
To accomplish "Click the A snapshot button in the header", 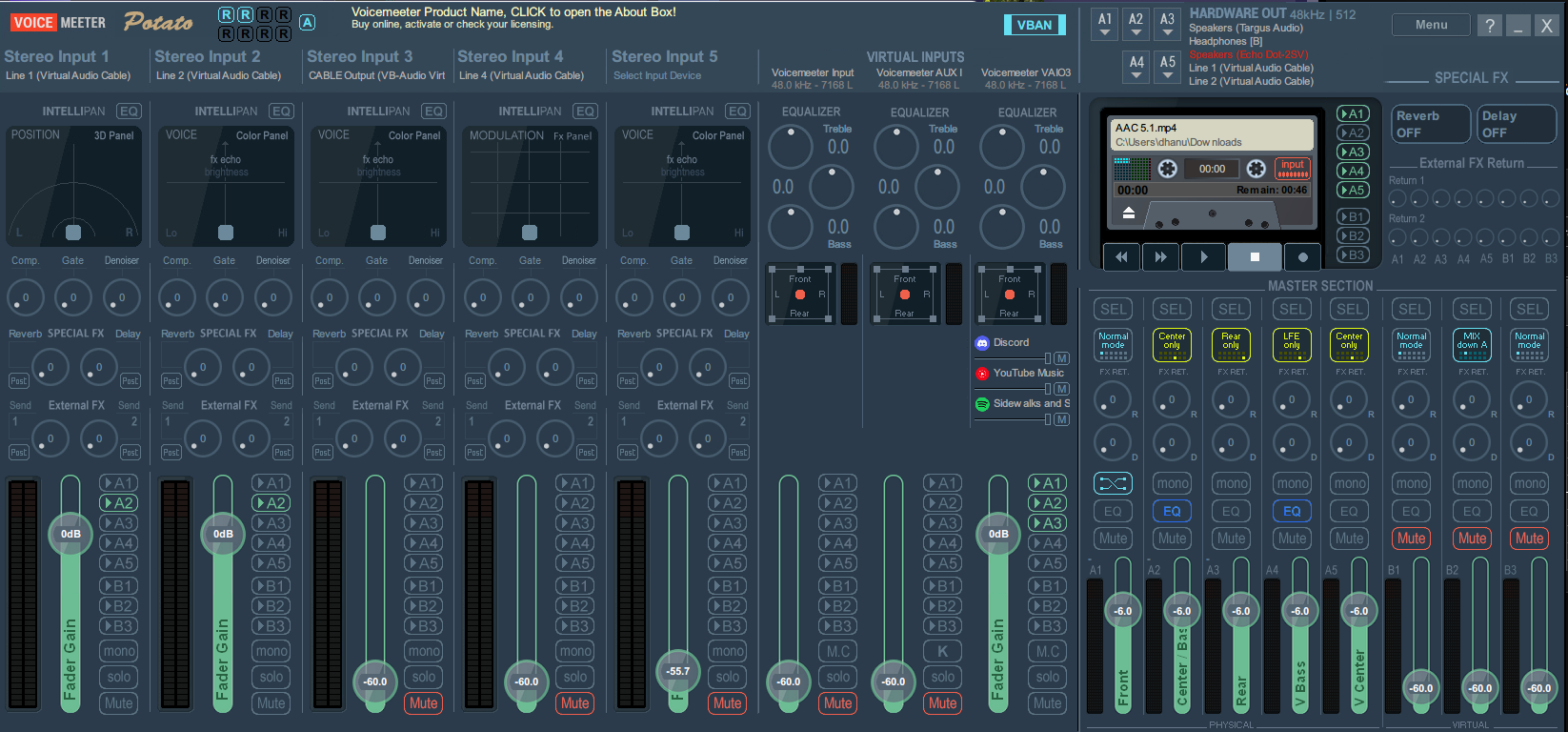I will tap(307, 22).
